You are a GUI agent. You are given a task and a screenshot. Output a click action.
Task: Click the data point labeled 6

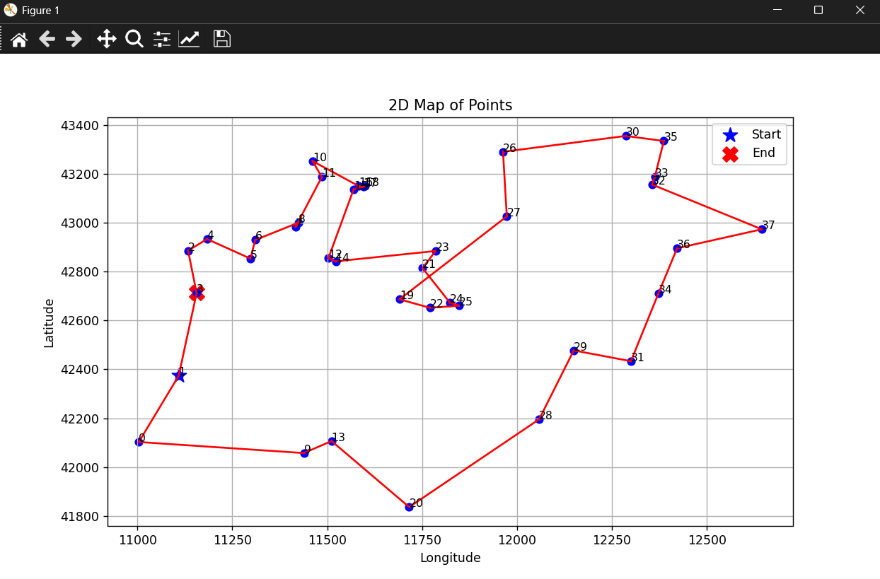pyautogui.click(x=255, y=240)
